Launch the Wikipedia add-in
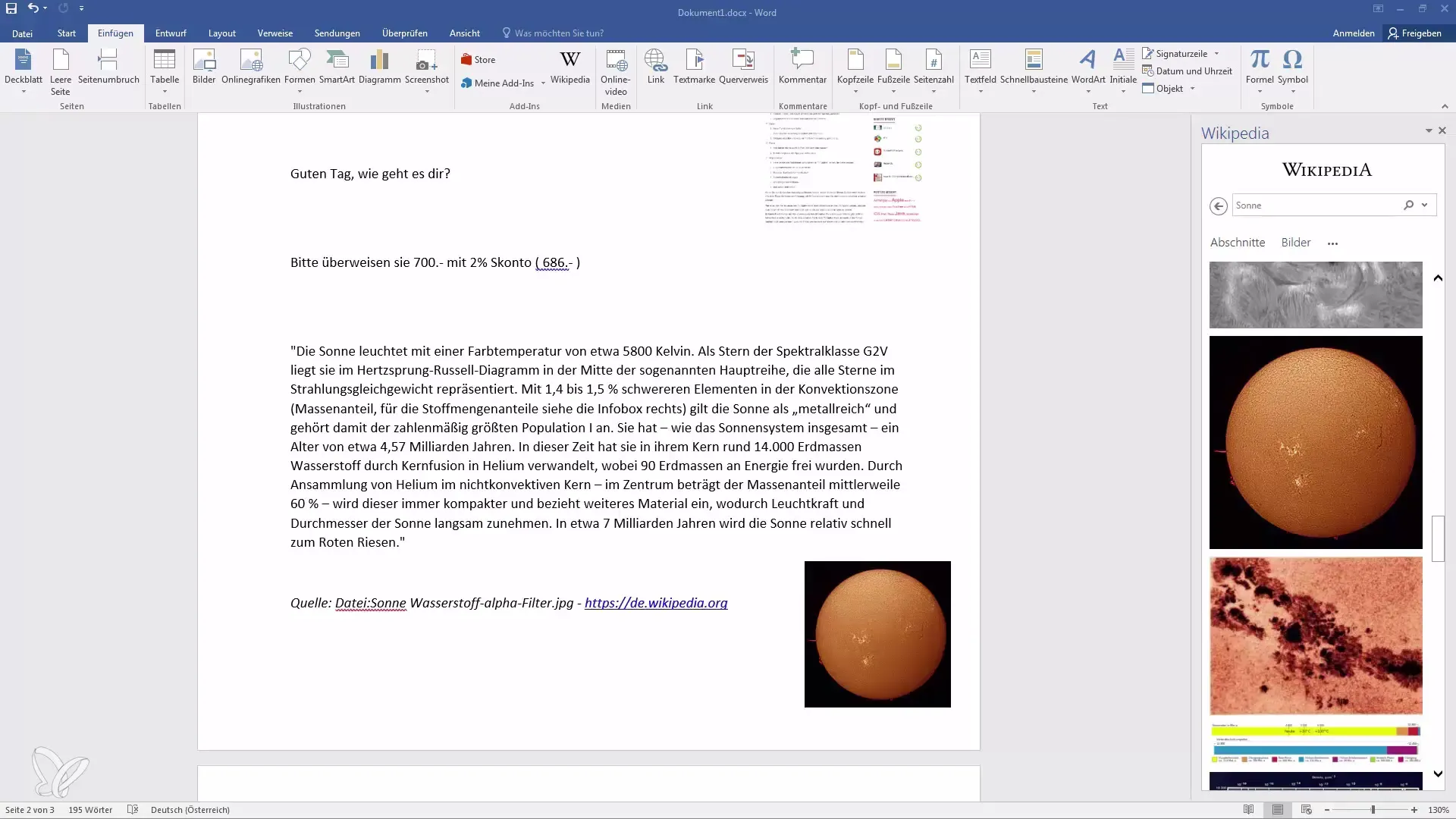This screenshot has height=819, width=1456. click(570, 67)
